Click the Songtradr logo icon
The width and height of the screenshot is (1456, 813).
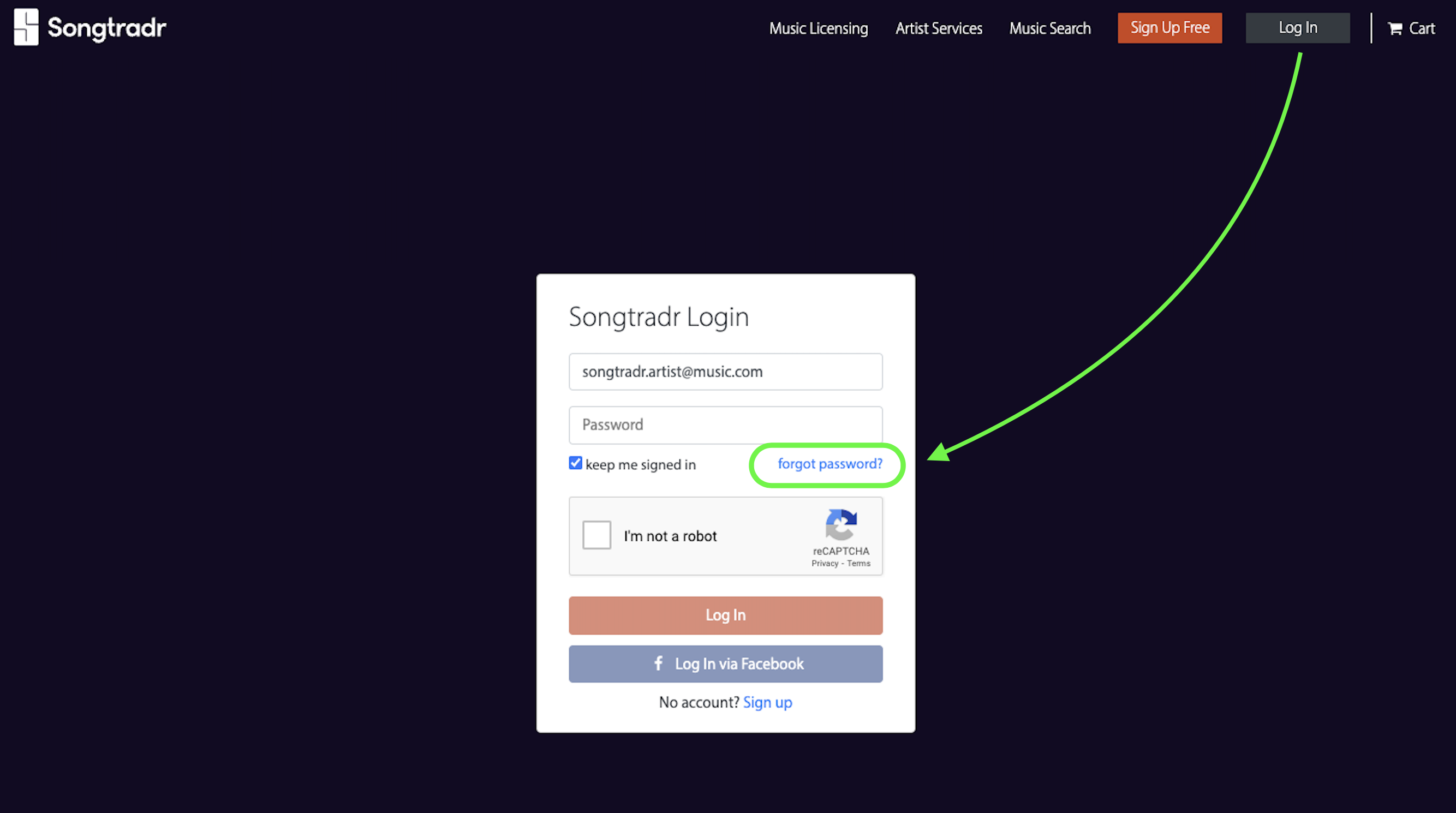(x=26, y=27)
